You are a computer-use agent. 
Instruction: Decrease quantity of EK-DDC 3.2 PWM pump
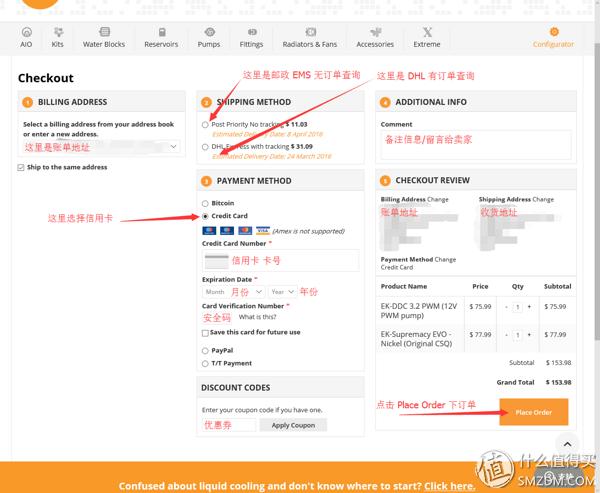click(x=507, y=307)
